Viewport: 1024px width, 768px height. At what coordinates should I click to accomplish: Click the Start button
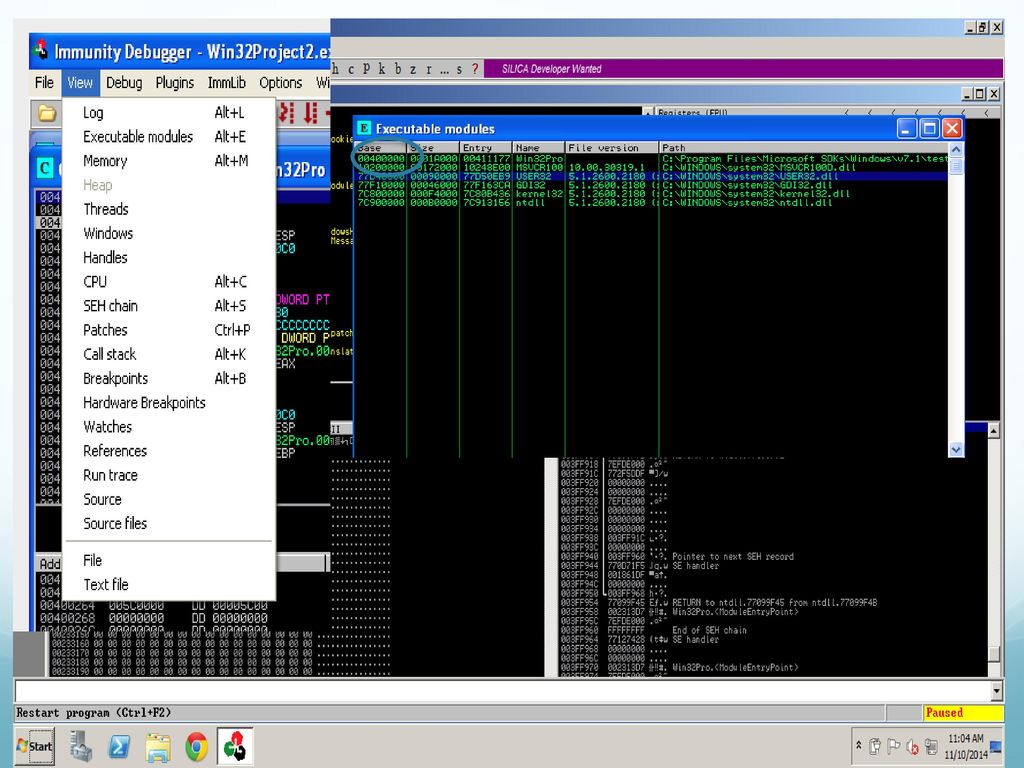pos(35,746)
